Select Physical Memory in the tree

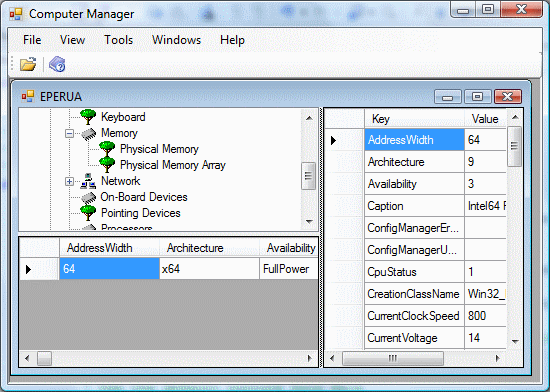[159, 149]
